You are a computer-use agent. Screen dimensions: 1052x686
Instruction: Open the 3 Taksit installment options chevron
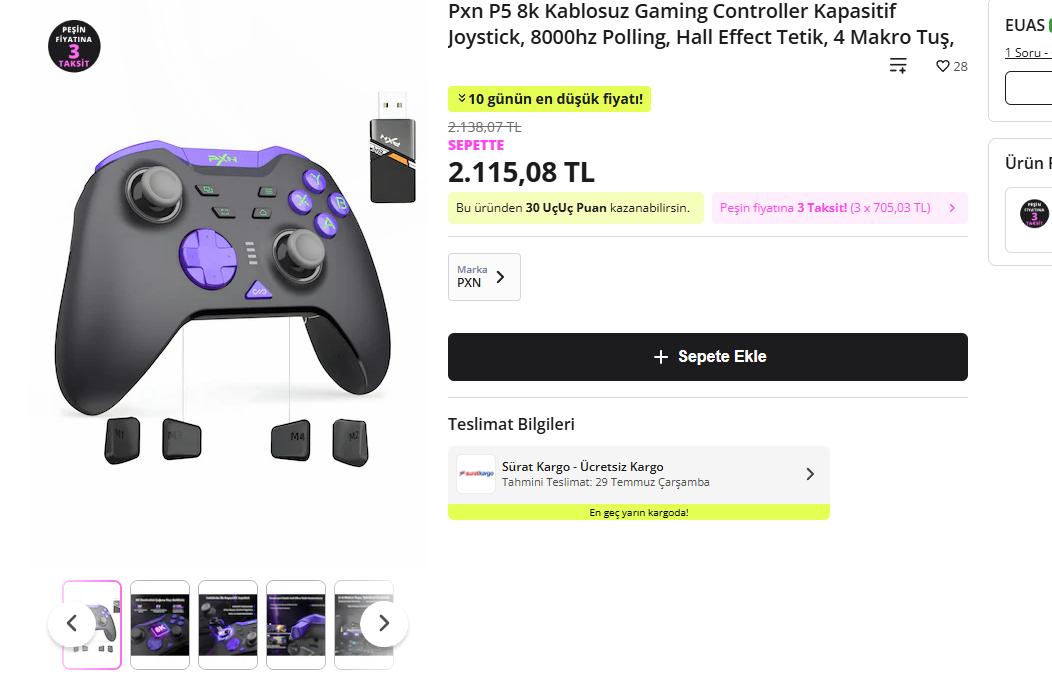(x=952, y=208)
